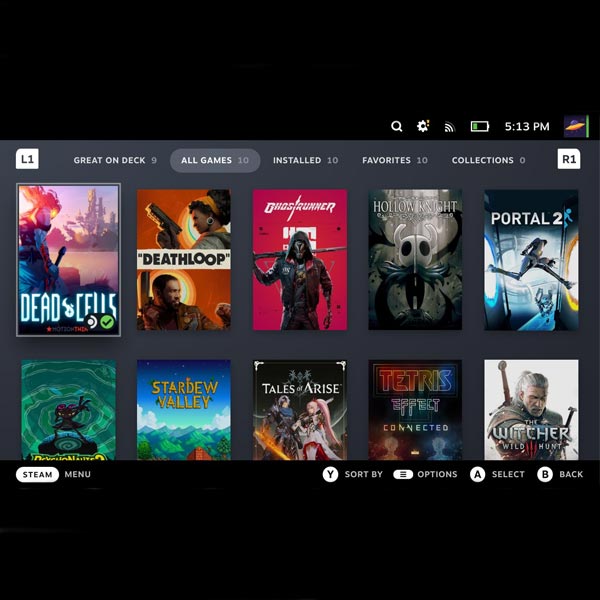
Task: Tap the battery level indicator
Action: pyautogui.click(x=480, y=126)
